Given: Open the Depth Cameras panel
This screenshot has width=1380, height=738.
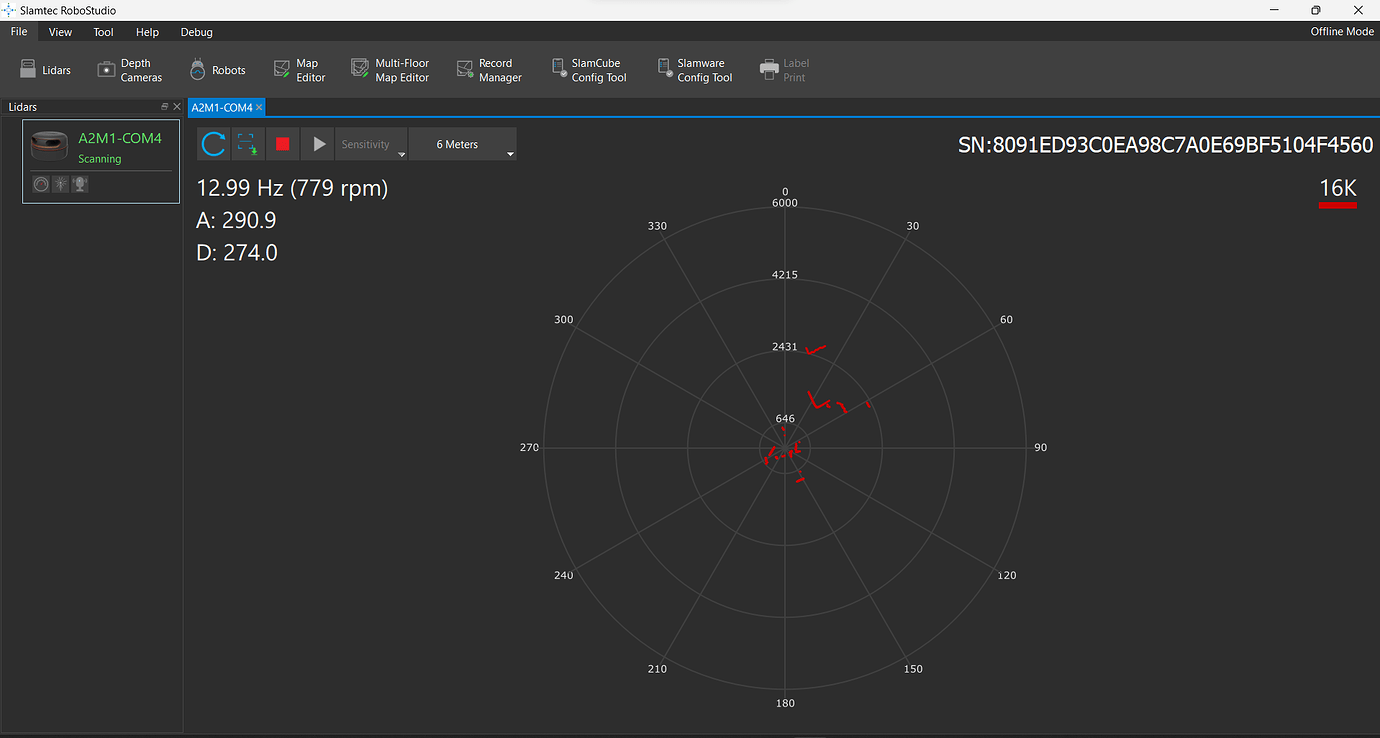Looking at the screenshot, I should (x=129, y=69).
